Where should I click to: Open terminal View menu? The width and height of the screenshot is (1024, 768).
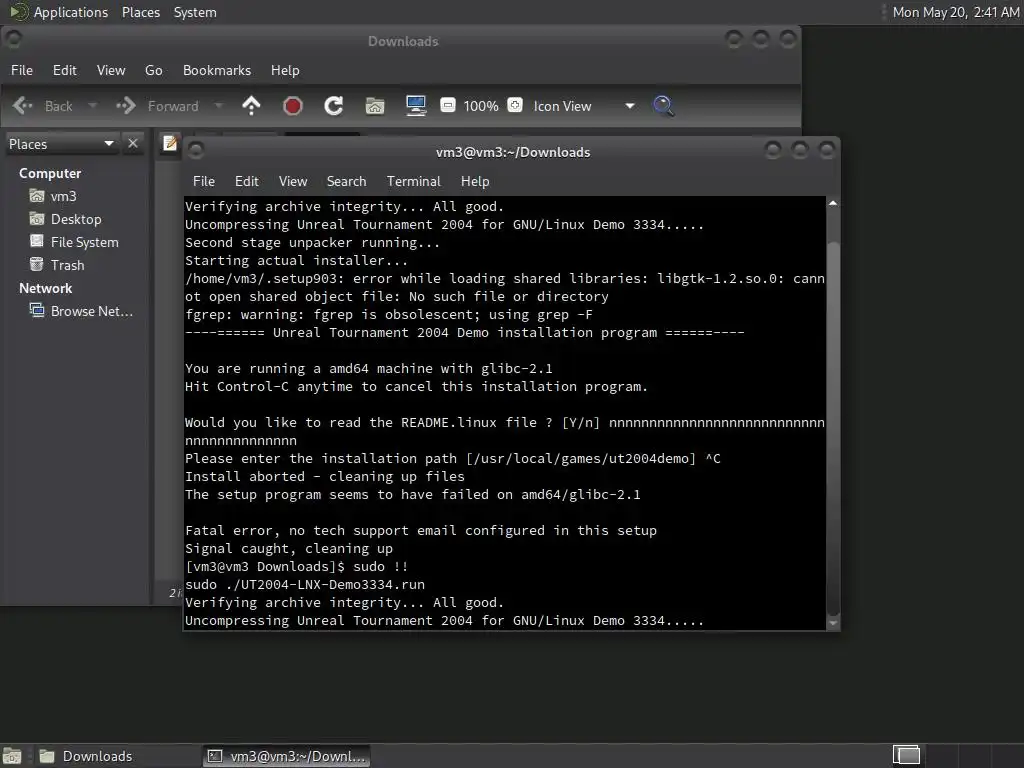tap(293, 181)
